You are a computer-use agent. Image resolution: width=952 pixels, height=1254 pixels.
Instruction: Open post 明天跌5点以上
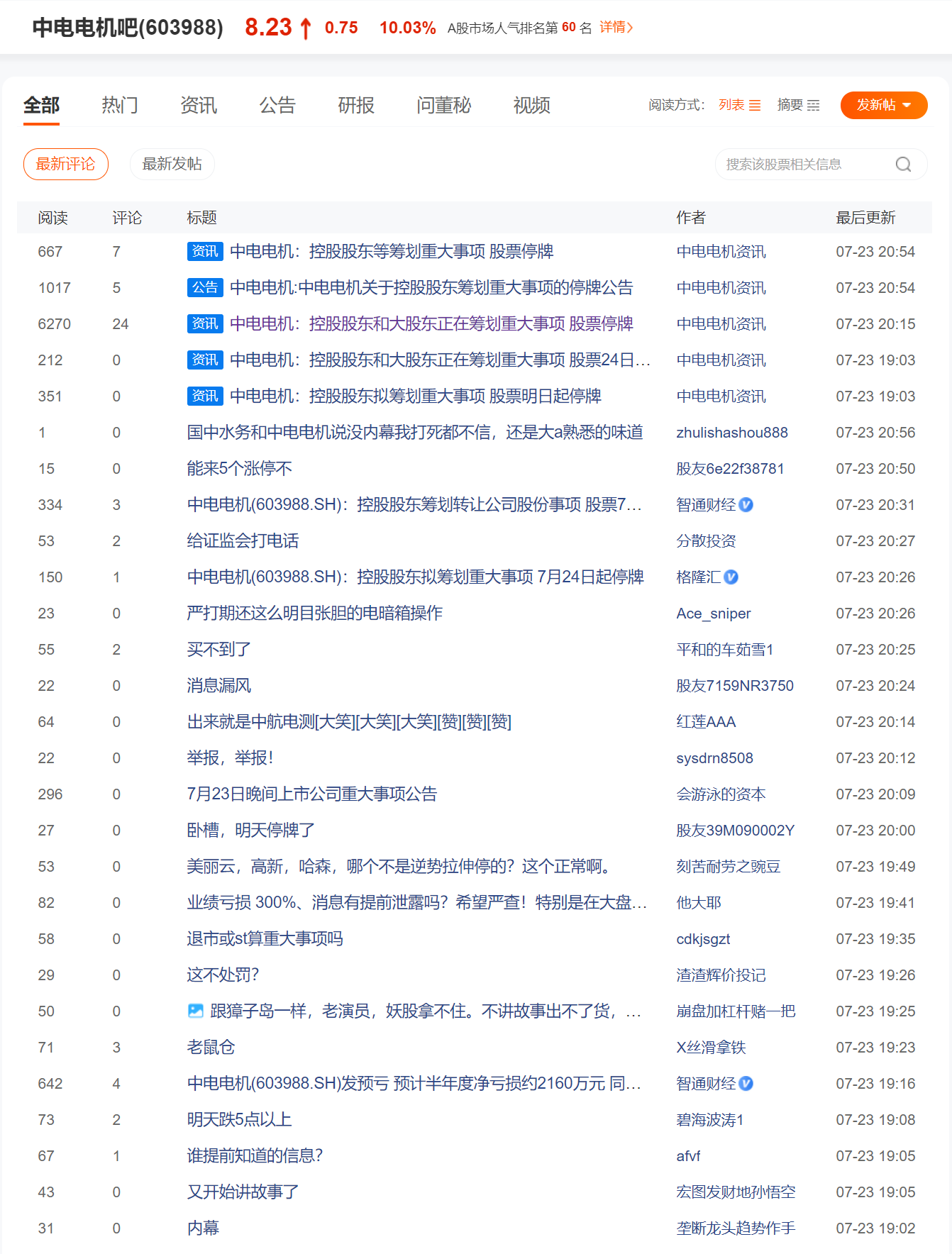[x=240, y=1120]
